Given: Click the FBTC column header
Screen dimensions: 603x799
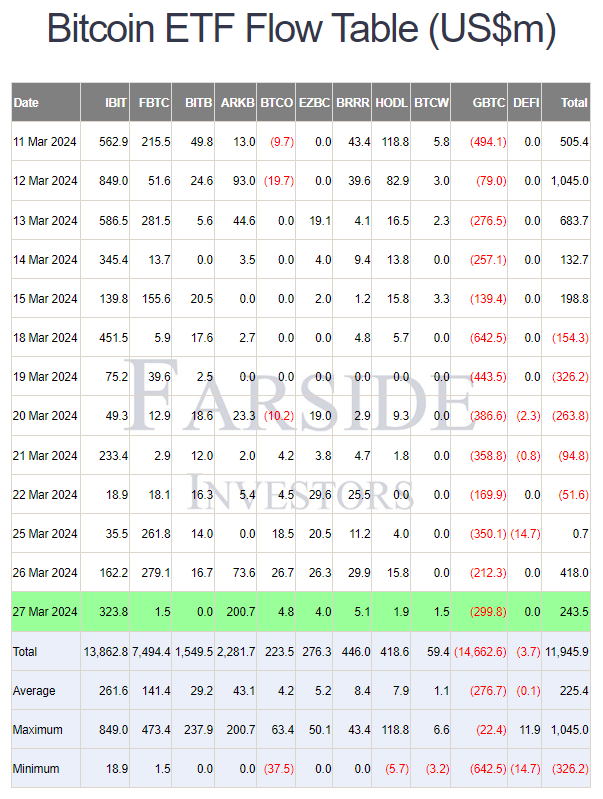Looking at the screenshot, I should 151,102.
